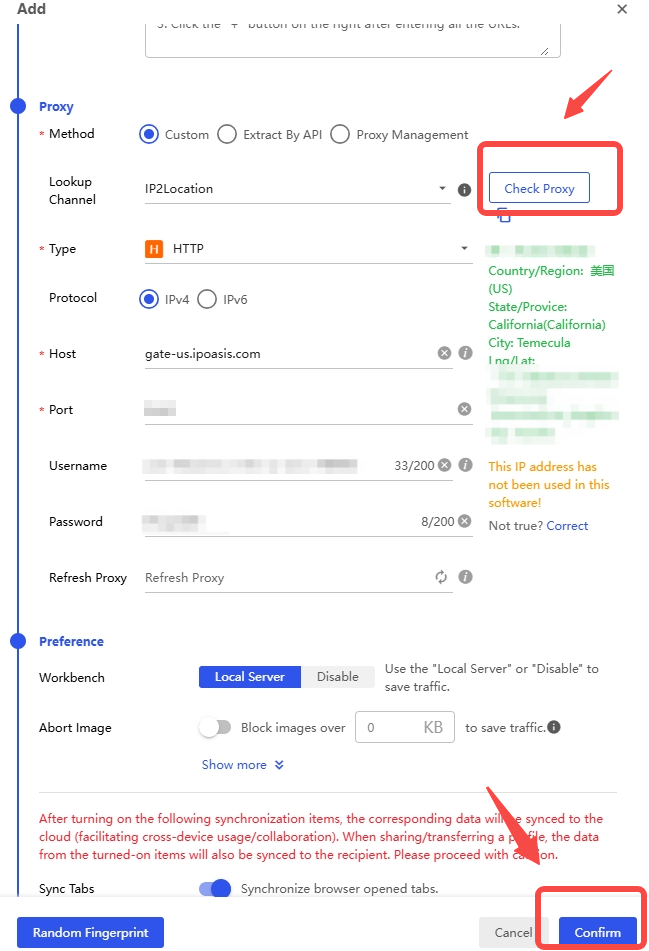The width and height of the screenshot is (649, 951).
Task: Click the Lookup Channel info icon
Action: point(464,190)
